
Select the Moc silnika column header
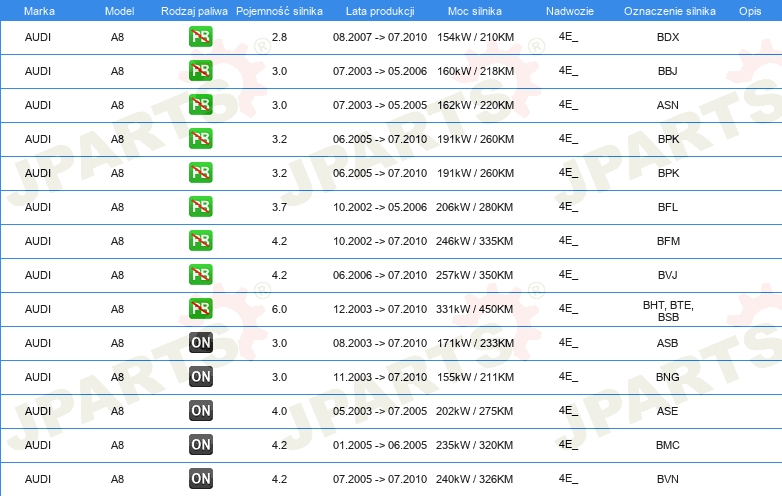coord(475,11)
